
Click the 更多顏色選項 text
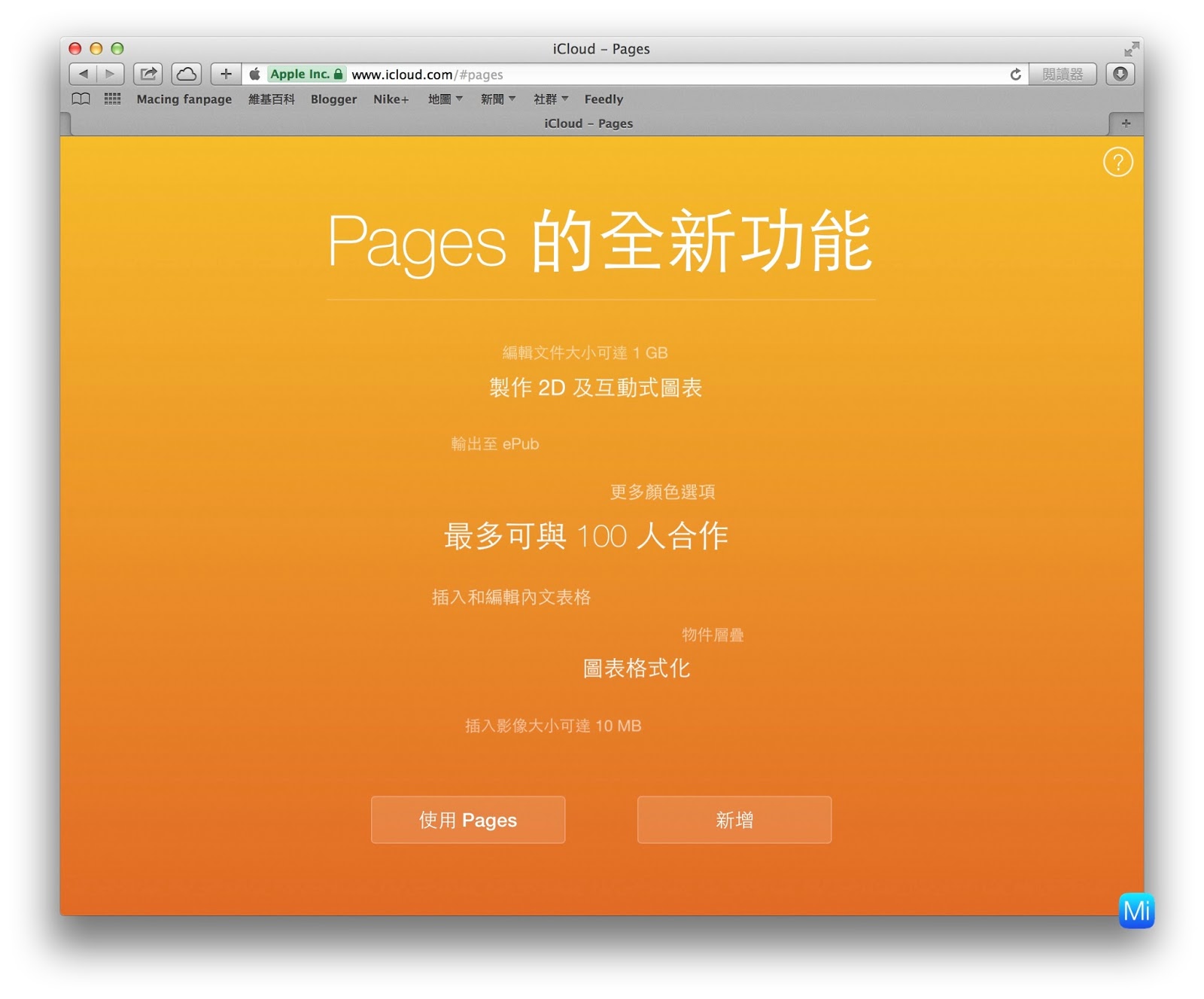coord(662,492)
